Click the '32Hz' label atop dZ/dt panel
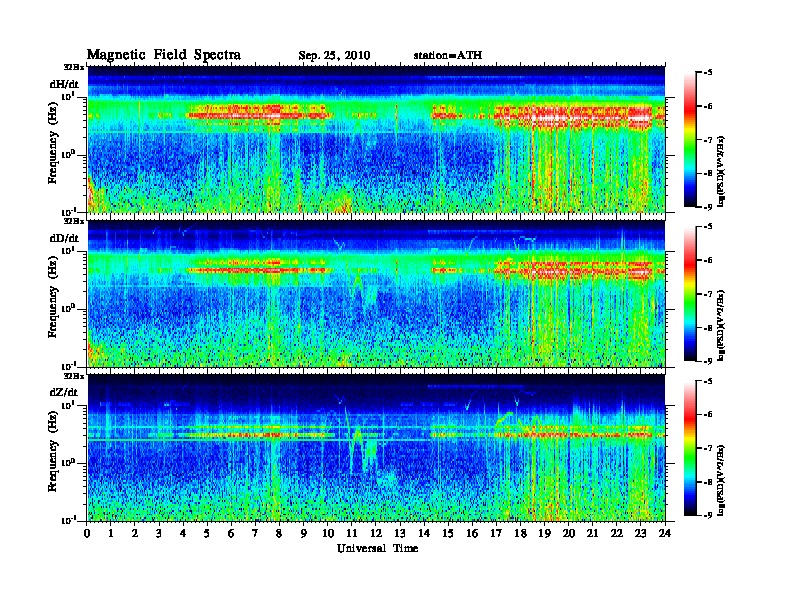Screen dimensions: 792x612 pyautogui.click(x=73, y=376)
